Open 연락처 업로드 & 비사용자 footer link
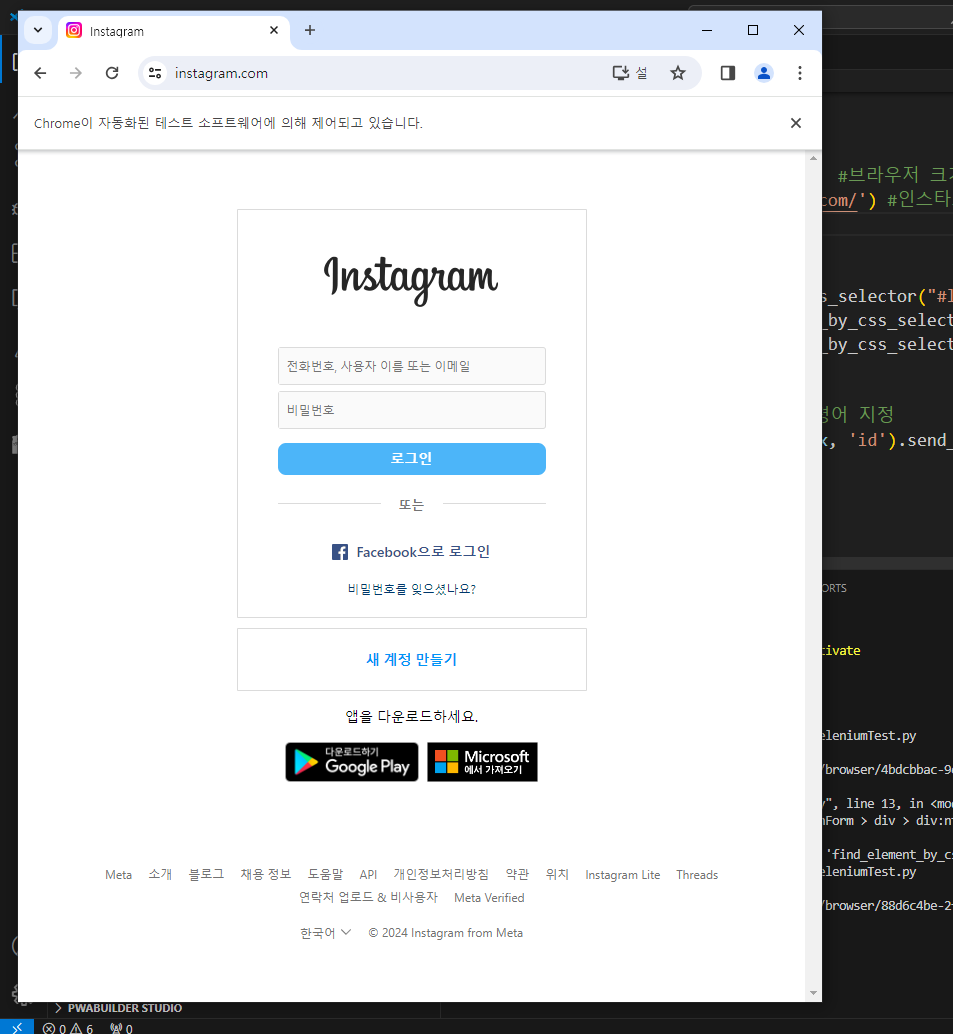Image resolution: width=953 pixels, height=1034 pixels. tap(369, 897)
